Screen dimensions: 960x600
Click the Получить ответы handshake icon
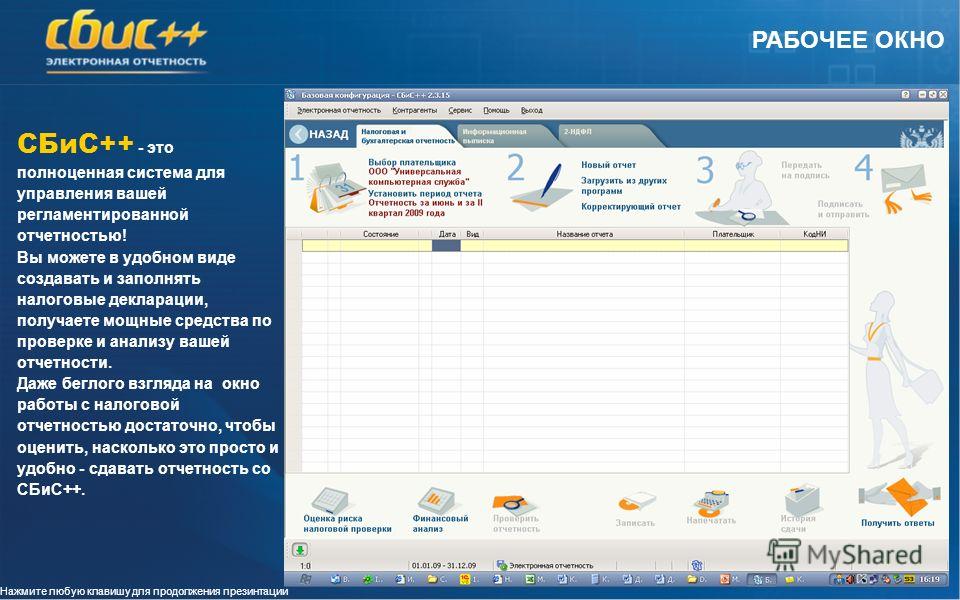click(899, 495)
